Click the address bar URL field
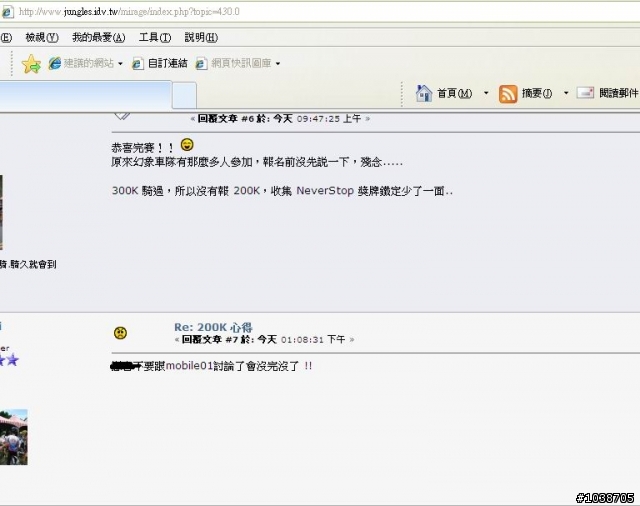Image resolution: width=640 pixels, height=506 pixels. pos(320,12)
